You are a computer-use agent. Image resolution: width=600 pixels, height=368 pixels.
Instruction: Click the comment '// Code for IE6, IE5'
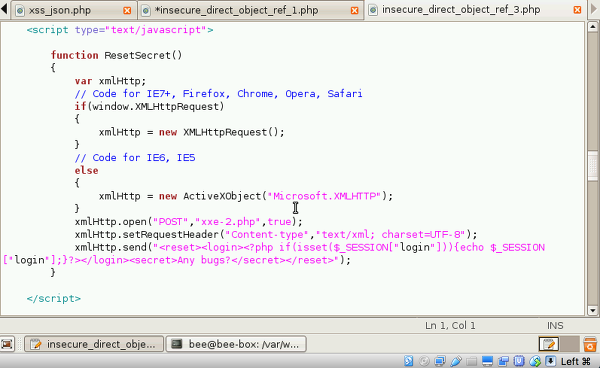pos(135,158)
